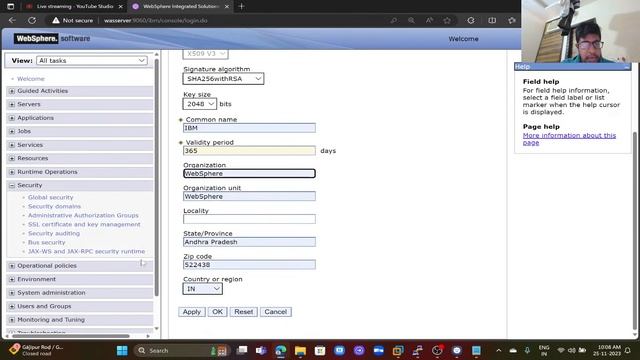Expand the Users and Groups section
Screen dimensions: 640x360
pyautogui.click(x=12, y=306)
